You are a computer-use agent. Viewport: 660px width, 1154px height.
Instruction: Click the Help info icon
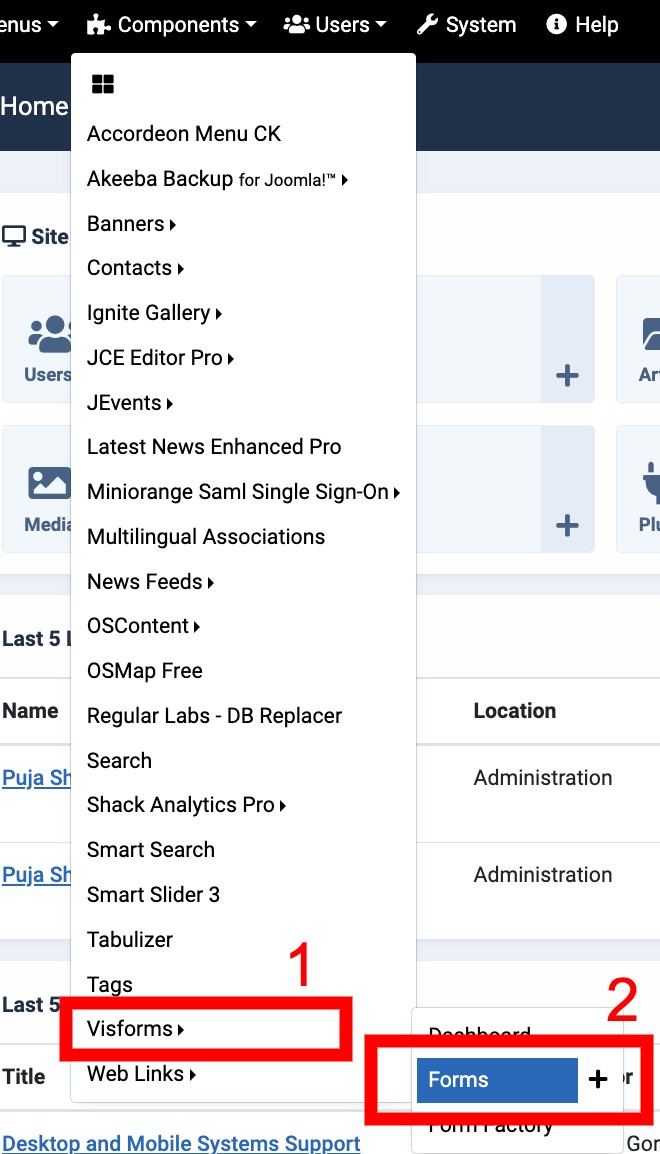click(x=556, y=24)
